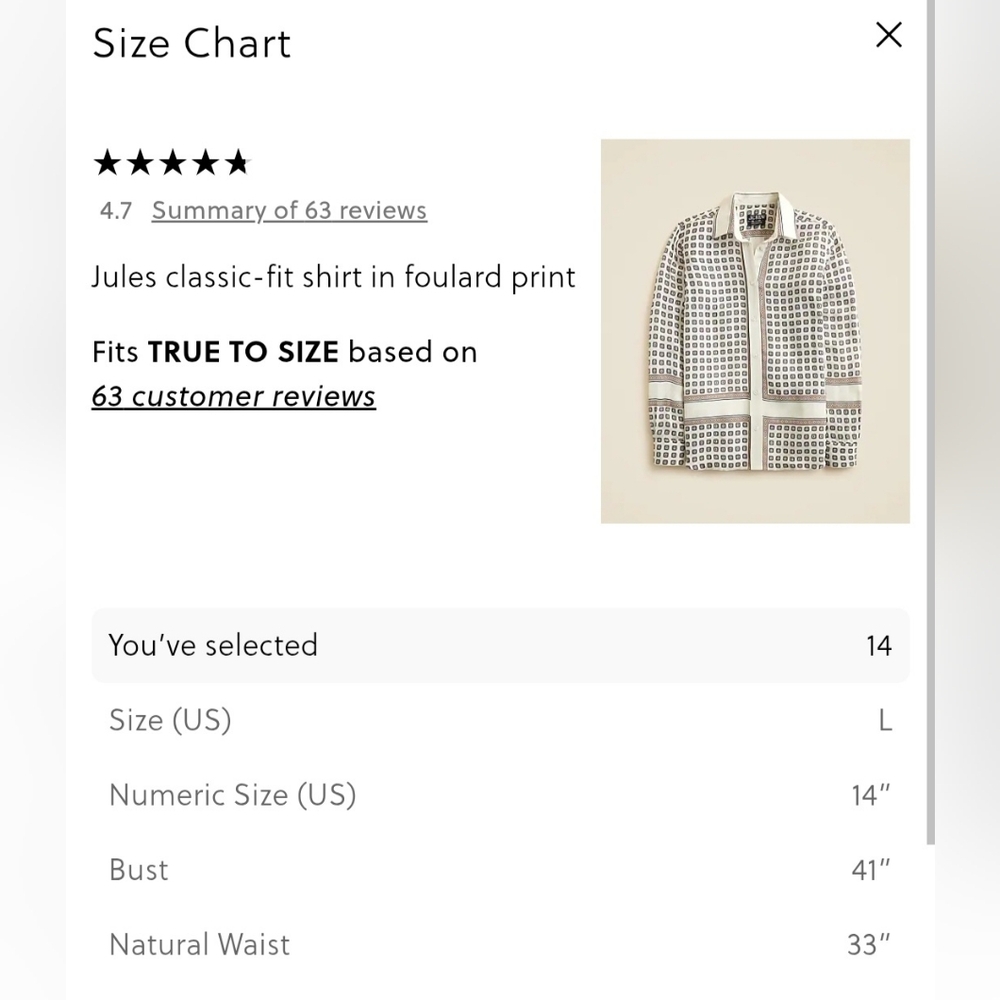Click the TRUE TO SIZE fit text
1000x1000 pixels.
(x=243, y=352)
